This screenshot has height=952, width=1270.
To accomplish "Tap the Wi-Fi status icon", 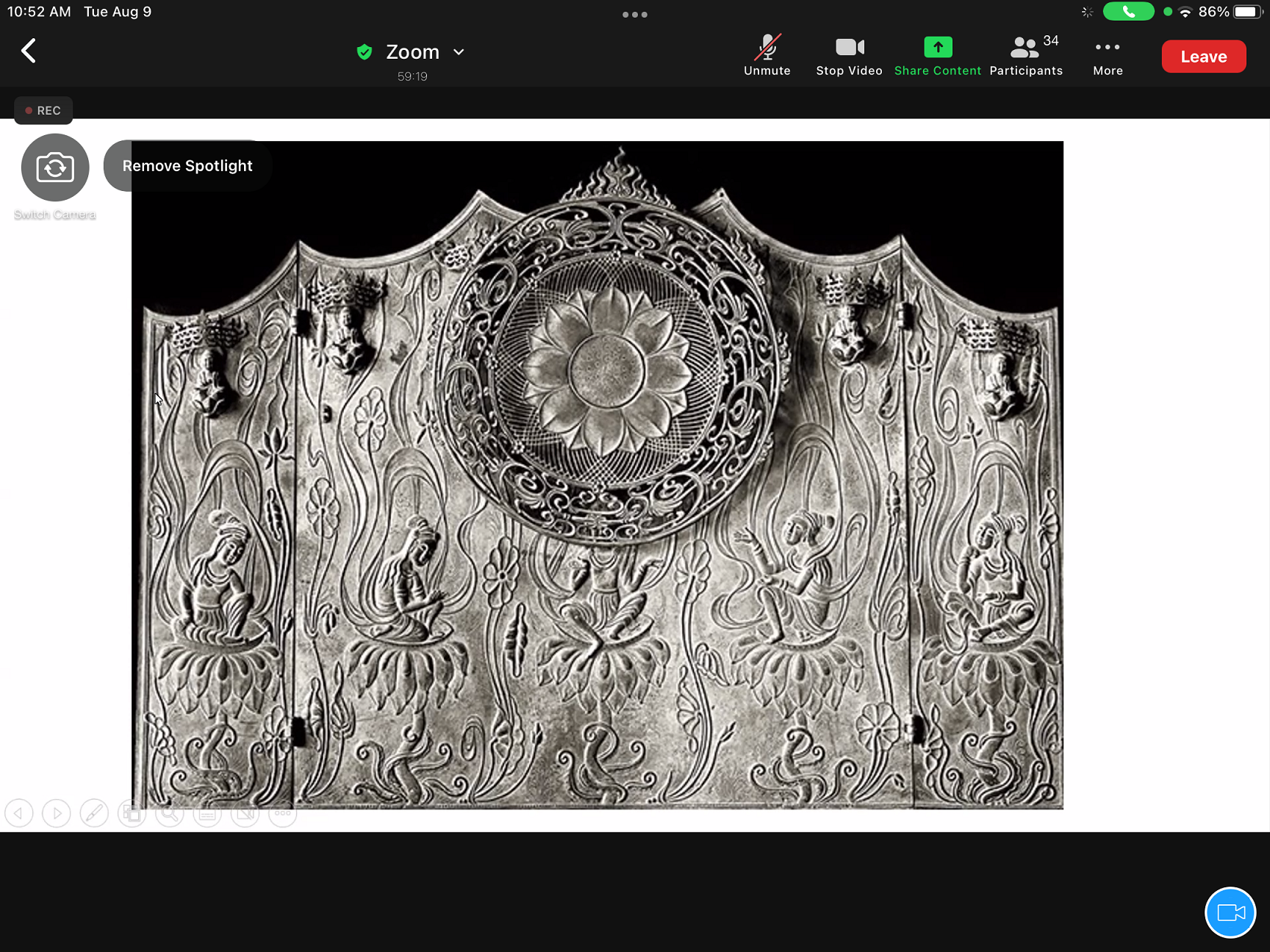I will tap(1185, 12).
